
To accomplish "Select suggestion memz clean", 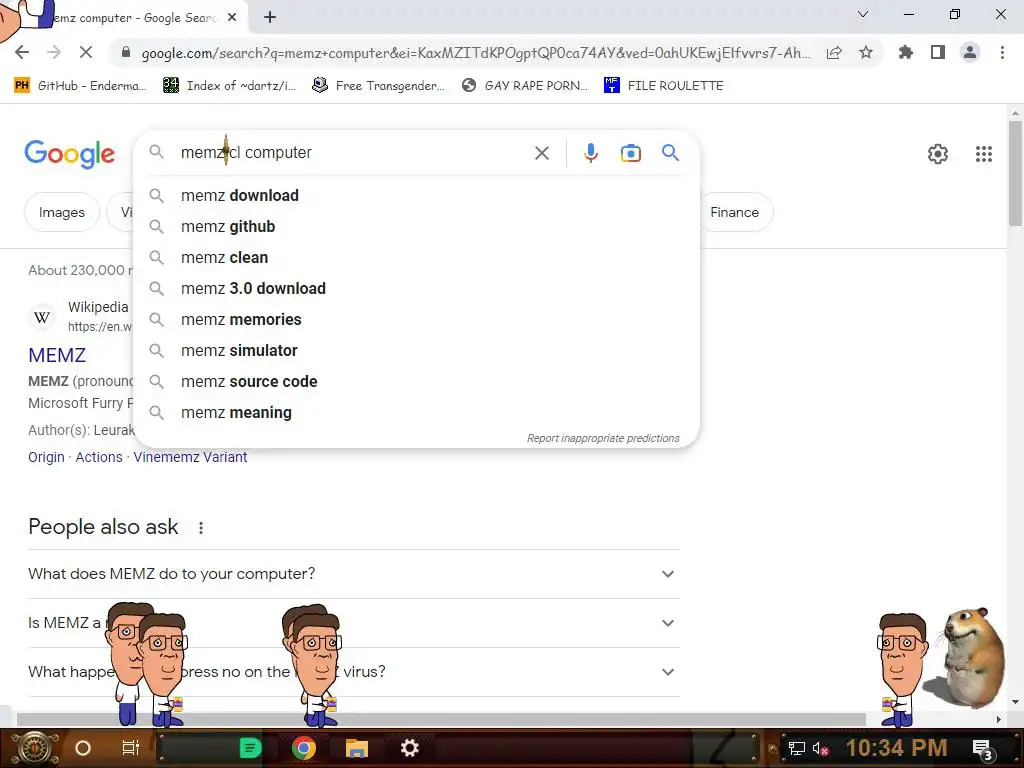I will click(416, 257).
